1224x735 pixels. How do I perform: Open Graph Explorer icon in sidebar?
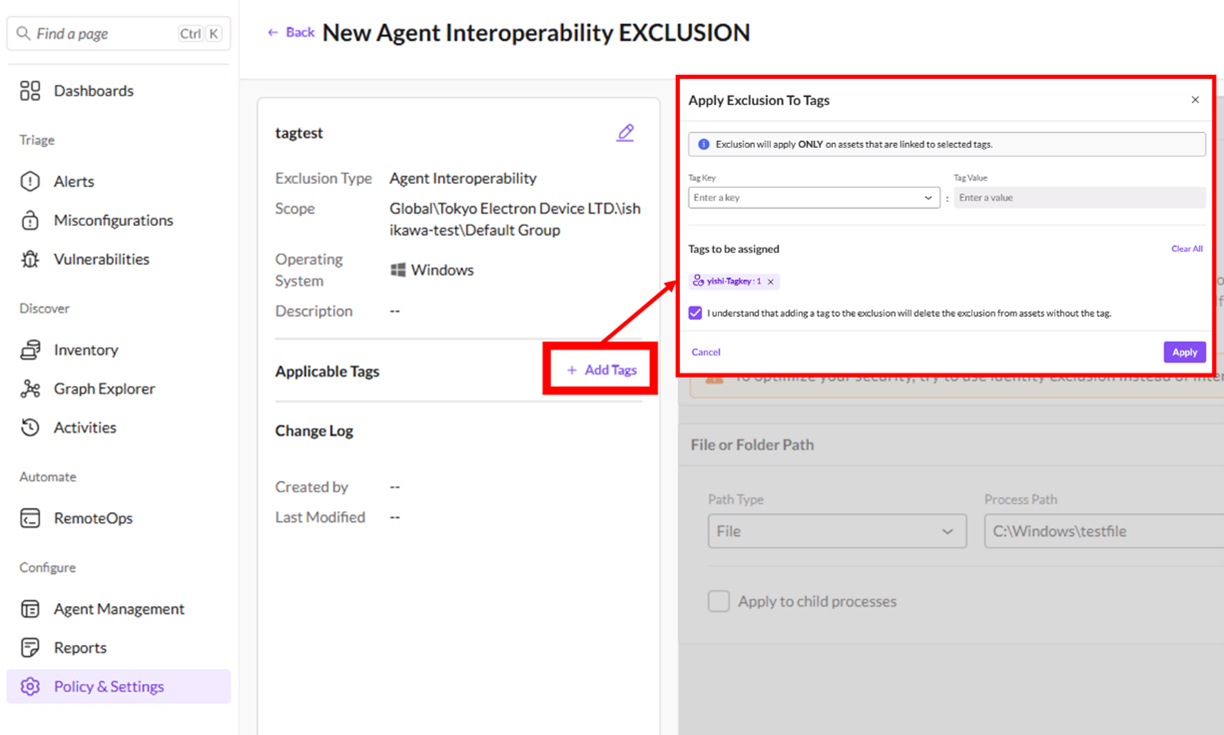[x=30, y=389]
